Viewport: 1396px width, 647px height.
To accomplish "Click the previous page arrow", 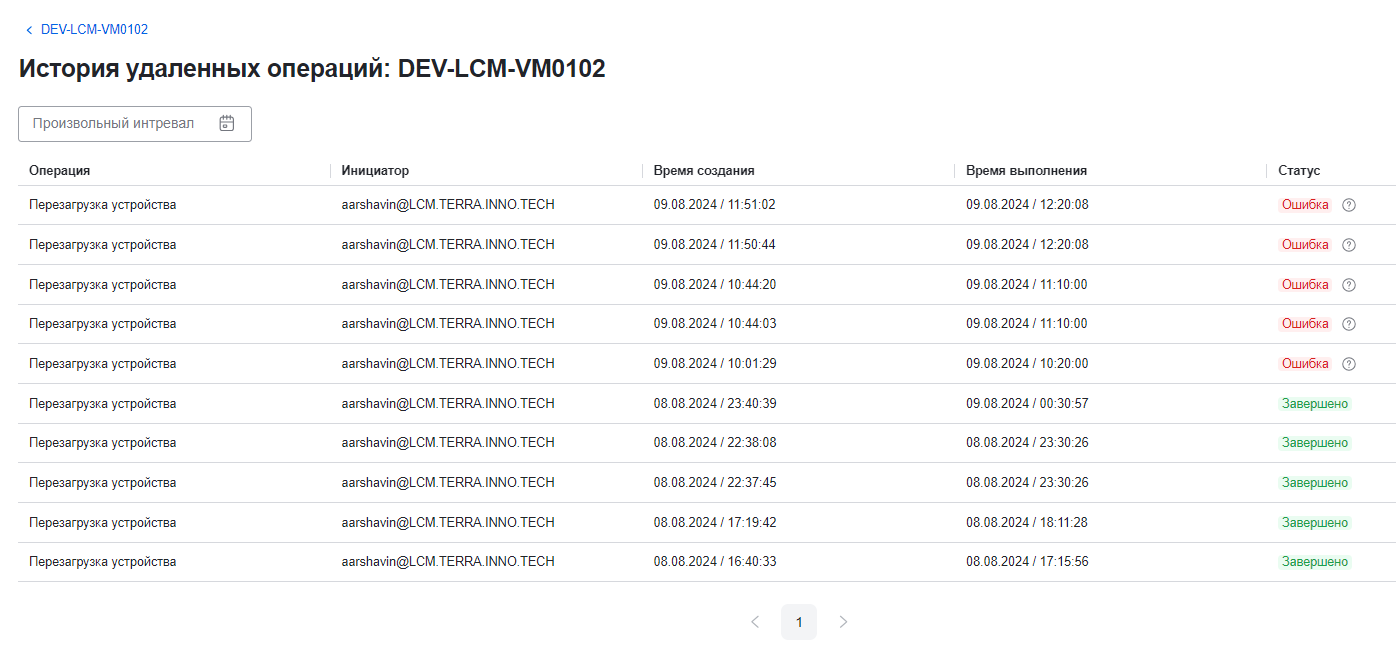I will 755,621.
